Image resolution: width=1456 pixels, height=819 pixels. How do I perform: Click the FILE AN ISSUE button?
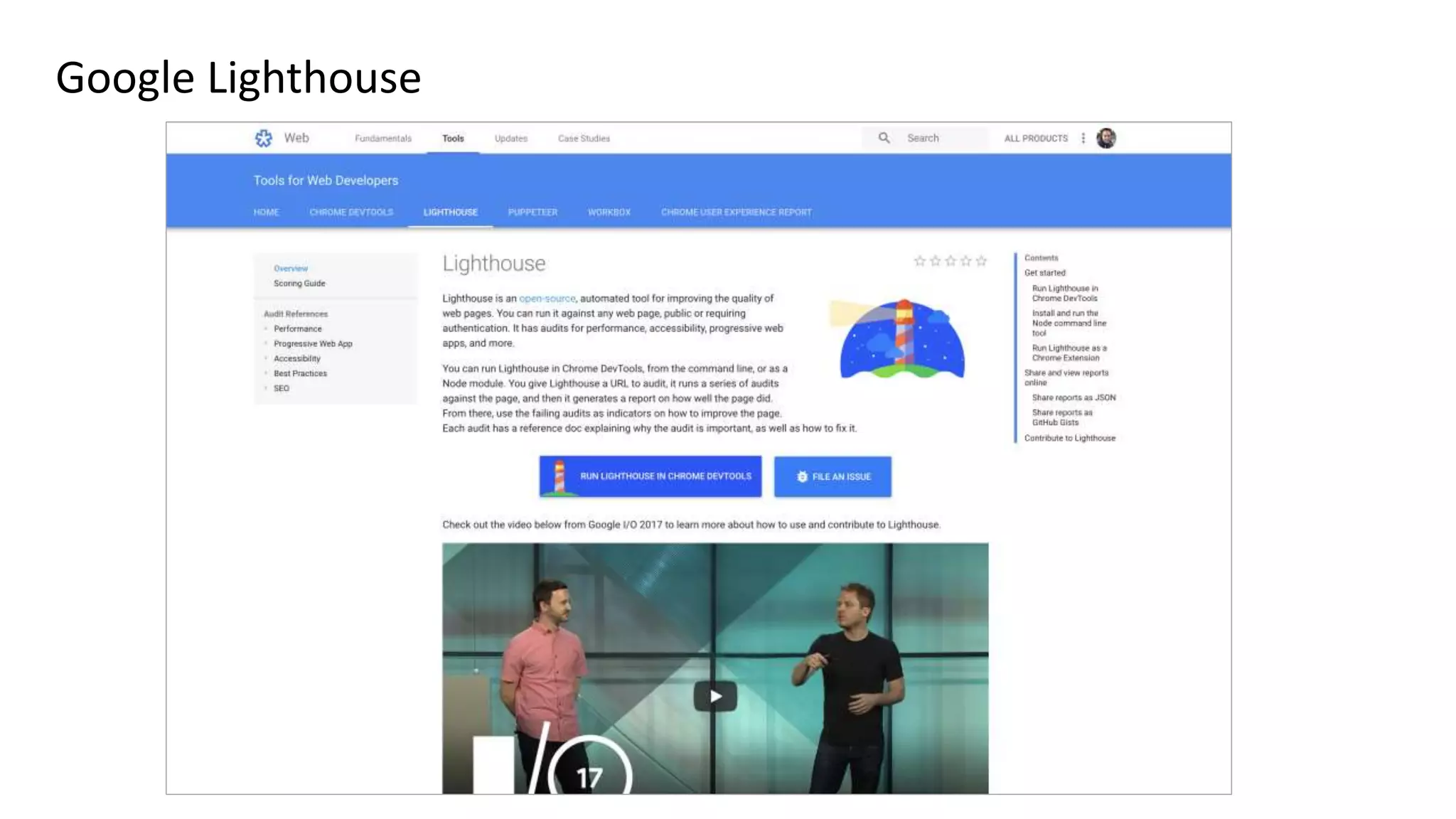point(833,476)
